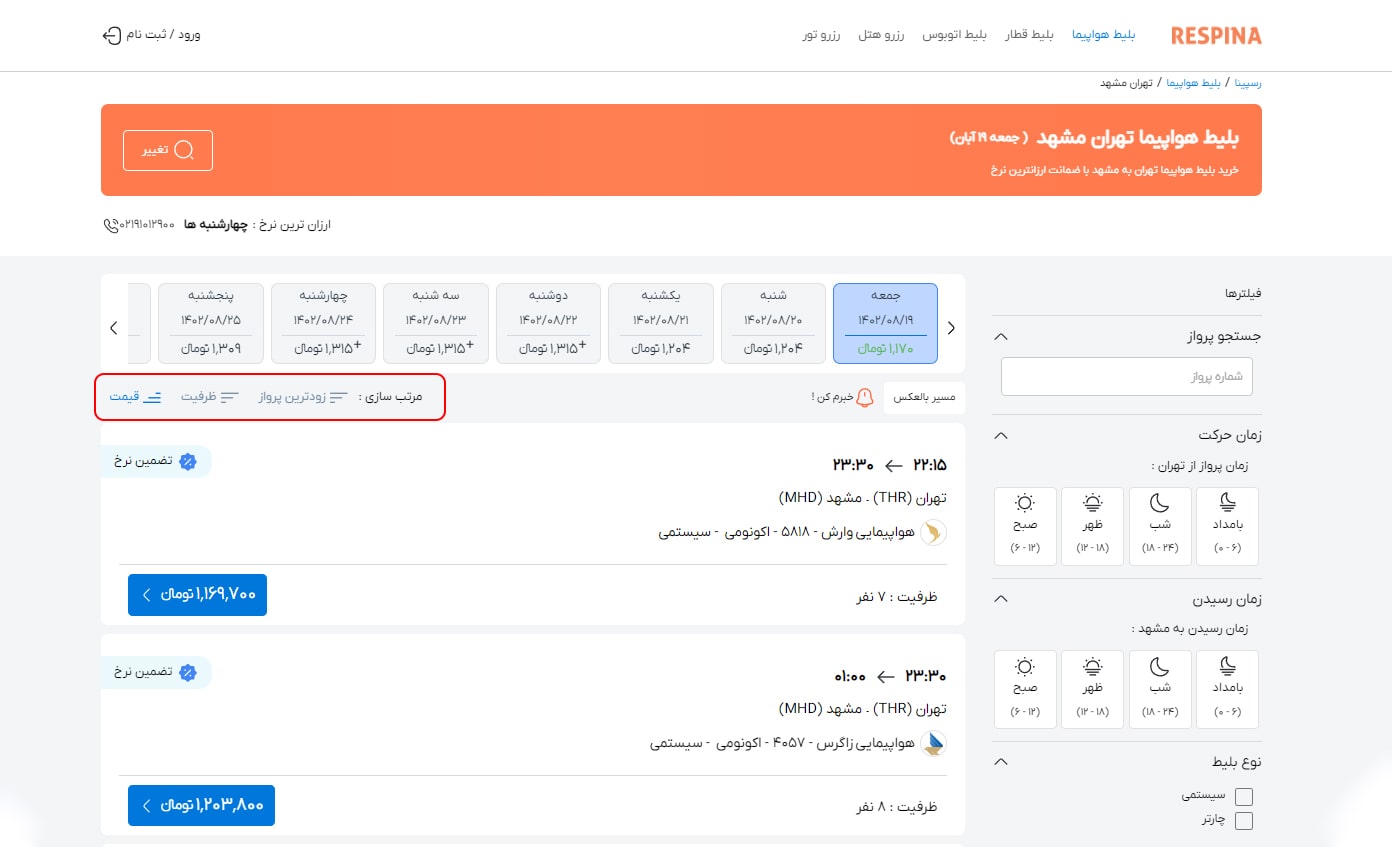Screen dimensions: 1392x847
Task: Click inside the شماره پرواز input field
Action: click(1126, 376)
